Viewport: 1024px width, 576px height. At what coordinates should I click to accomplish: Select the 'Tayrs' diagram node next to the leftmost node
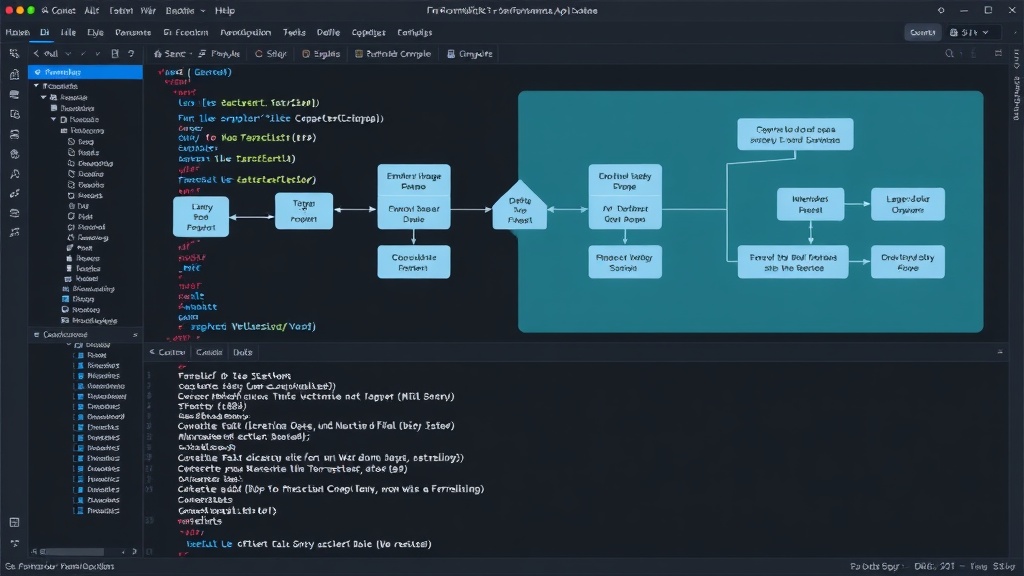point(304,210)
